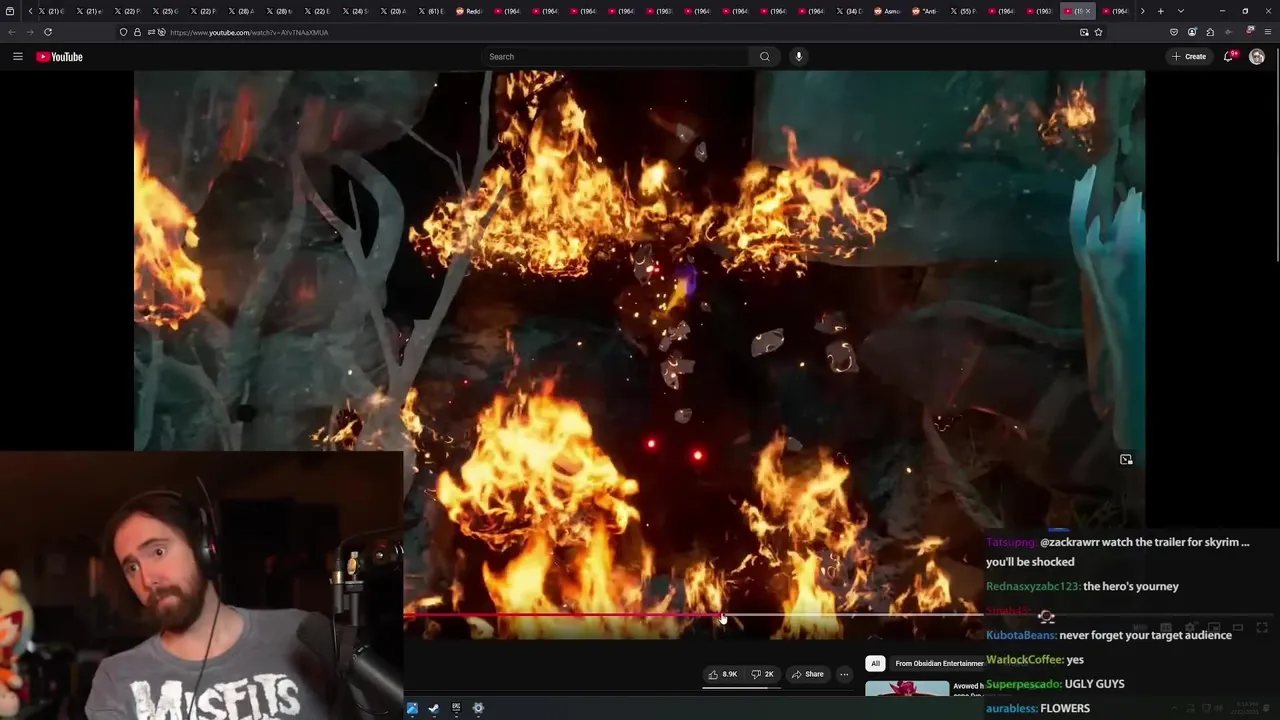Open the first blue app icon on taskbar
The height and width of the screenshot is (720, 1280).
(411, 708)
